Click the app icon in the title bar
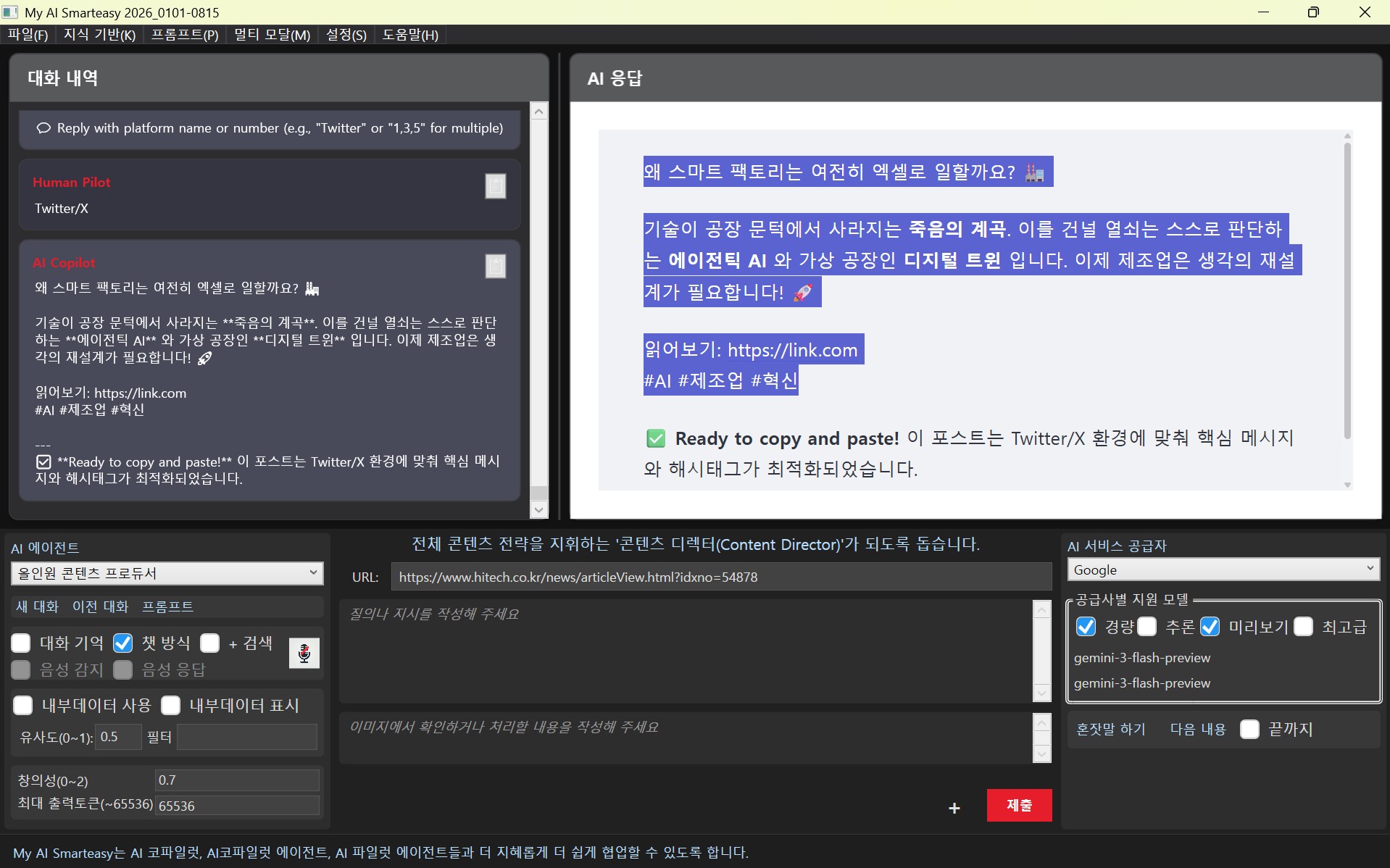Image resolution: width=1390 pixels, height=868 pixels. [10, 12]
